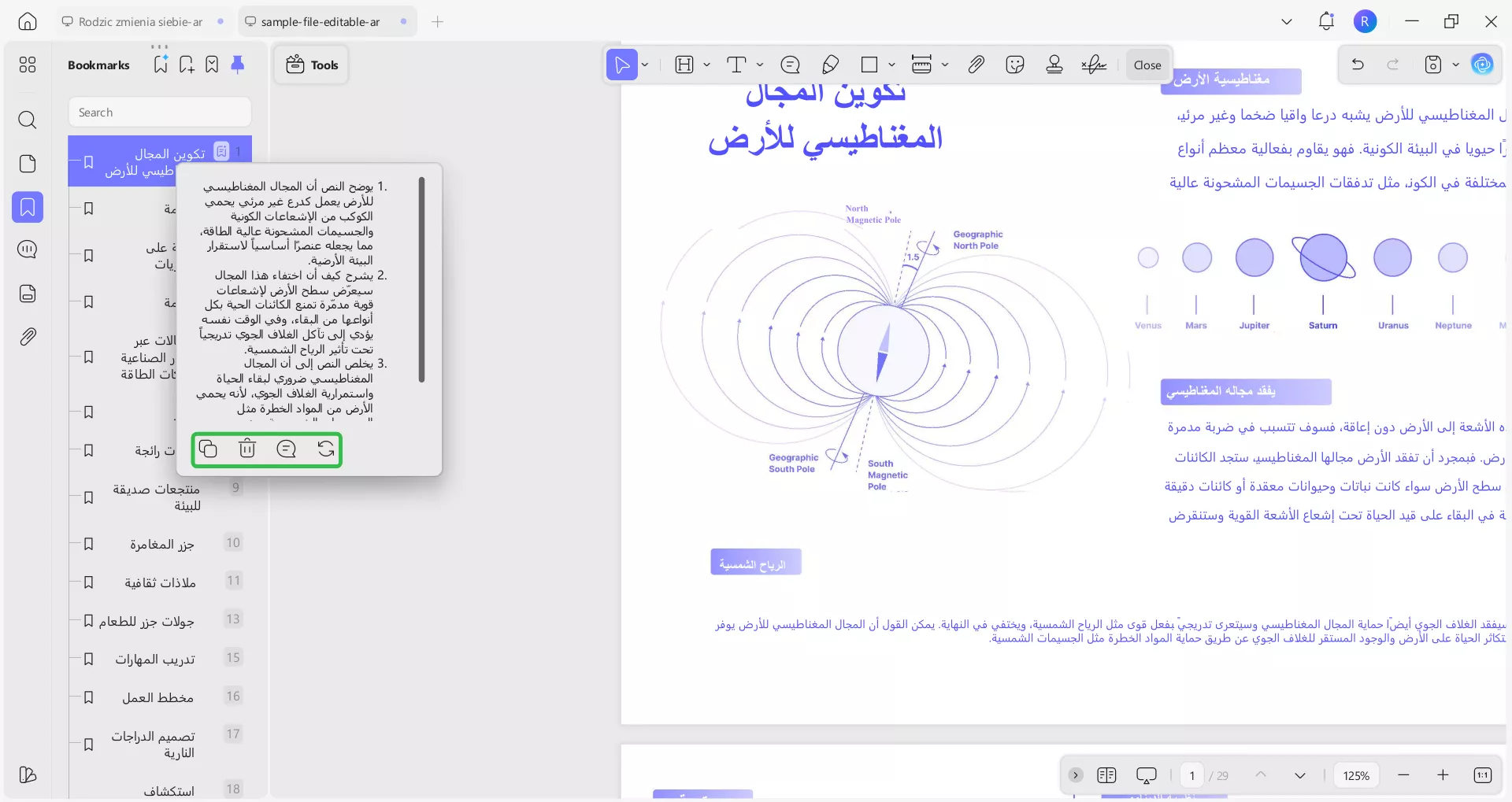Open the measurement tool dropdown
Viewport: 1512px width, 802px height.
tap(943, 65)
